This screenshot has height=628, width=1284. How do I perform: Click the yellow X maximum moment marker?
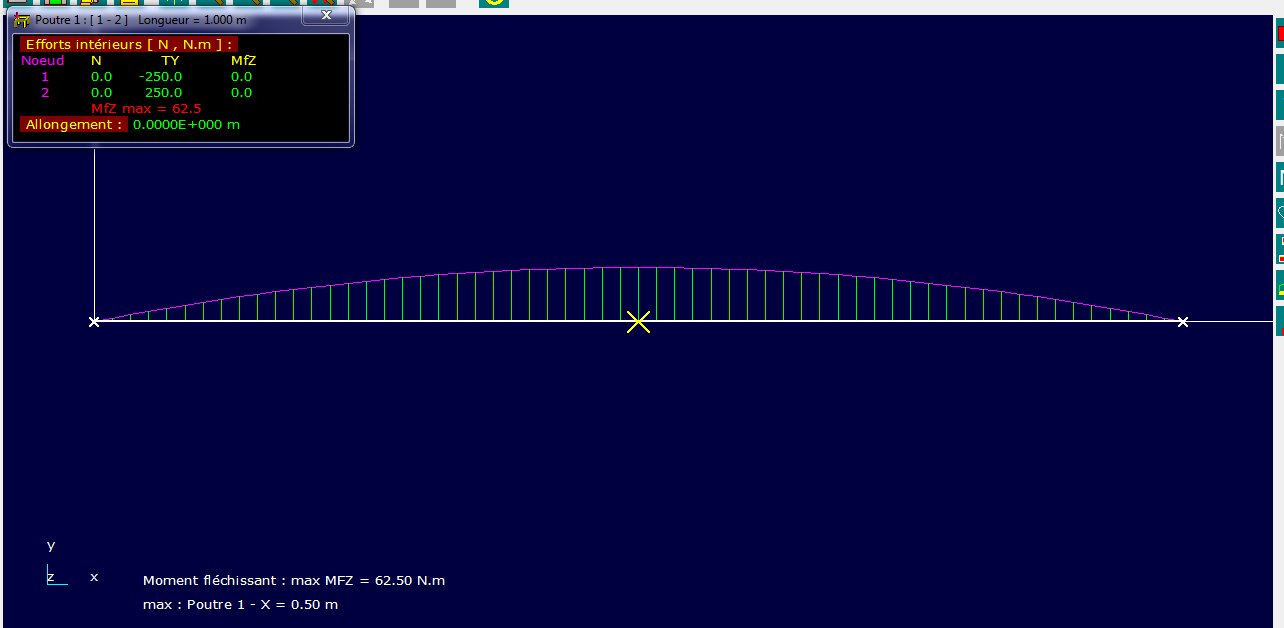point(638,322)
